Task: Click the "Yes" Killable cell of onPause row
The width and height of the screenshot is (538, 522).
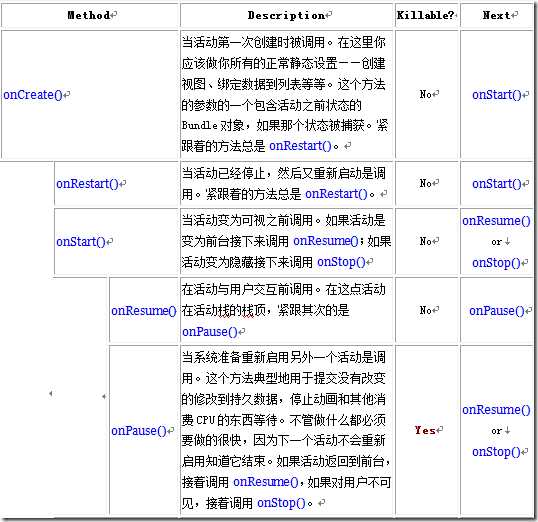Action: [x=425, y=430]
